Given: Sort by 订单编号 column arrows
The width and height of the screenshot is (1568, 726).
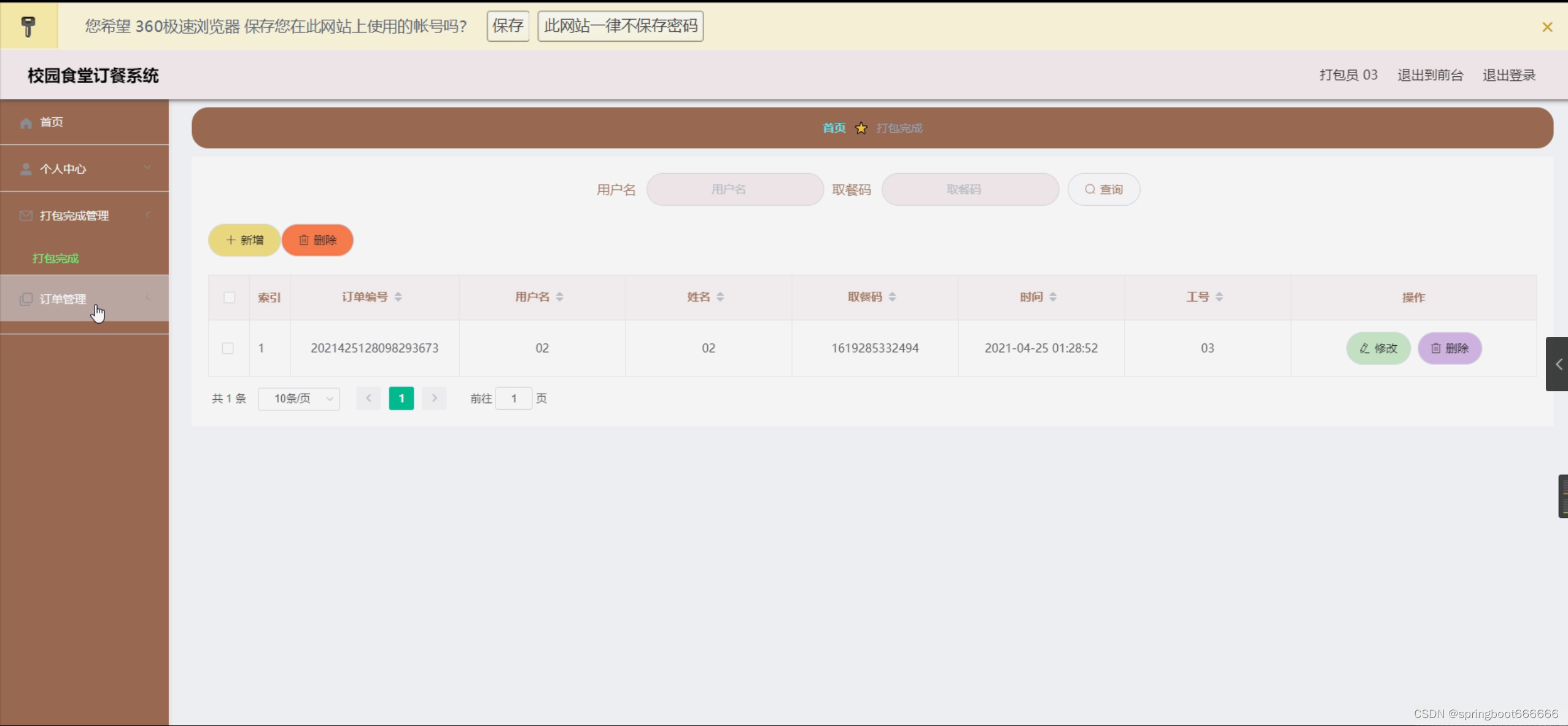Looking at the screenshot, I should pyautogui.click(x=398, y=297).
